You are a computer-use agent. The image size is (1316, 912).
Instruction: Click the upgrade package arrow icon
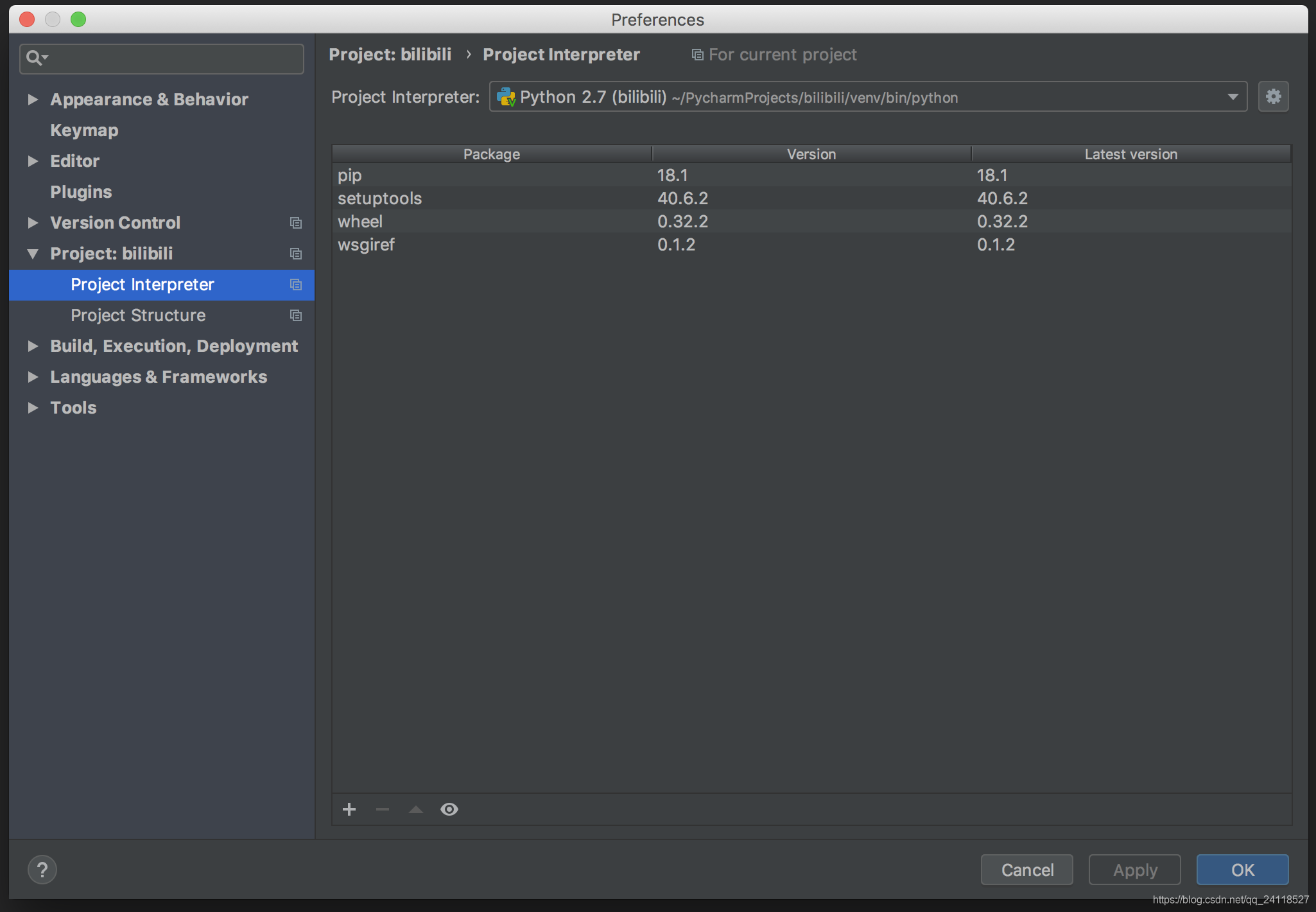[x=416, y=809]
